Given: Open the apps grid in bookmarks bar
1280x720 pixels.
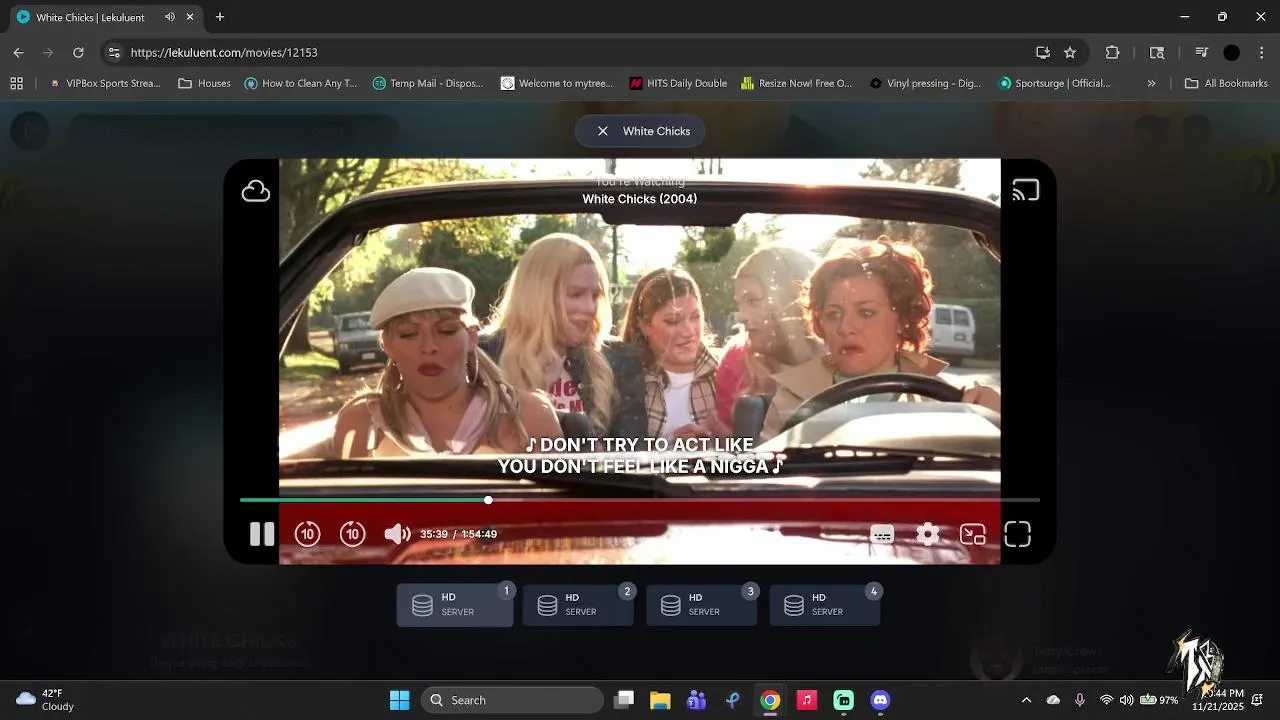Looking at the screenshot, I should click(16, 83).
